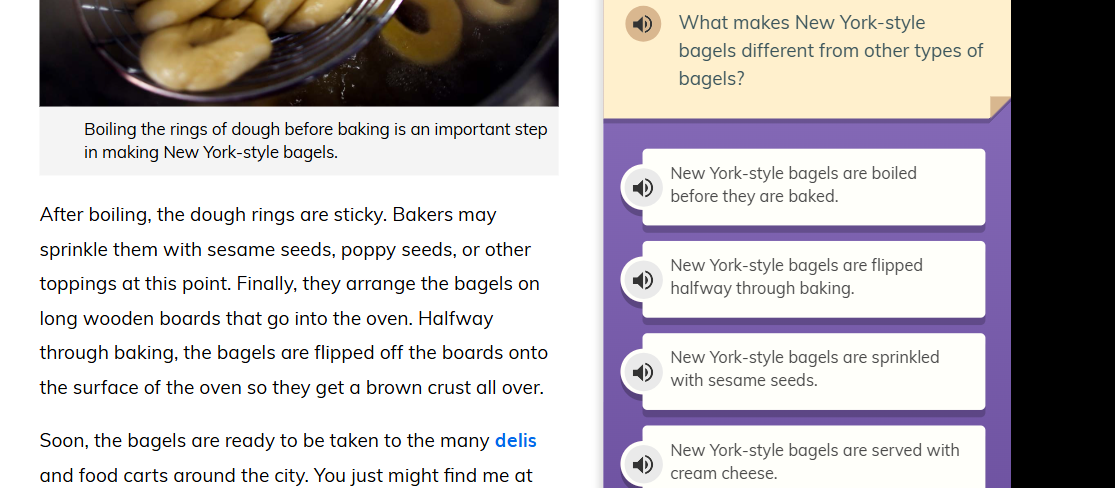Click the boiling bagel dough photo
The width and height of the screenshot is (1115, 488).
pos(298,50)
